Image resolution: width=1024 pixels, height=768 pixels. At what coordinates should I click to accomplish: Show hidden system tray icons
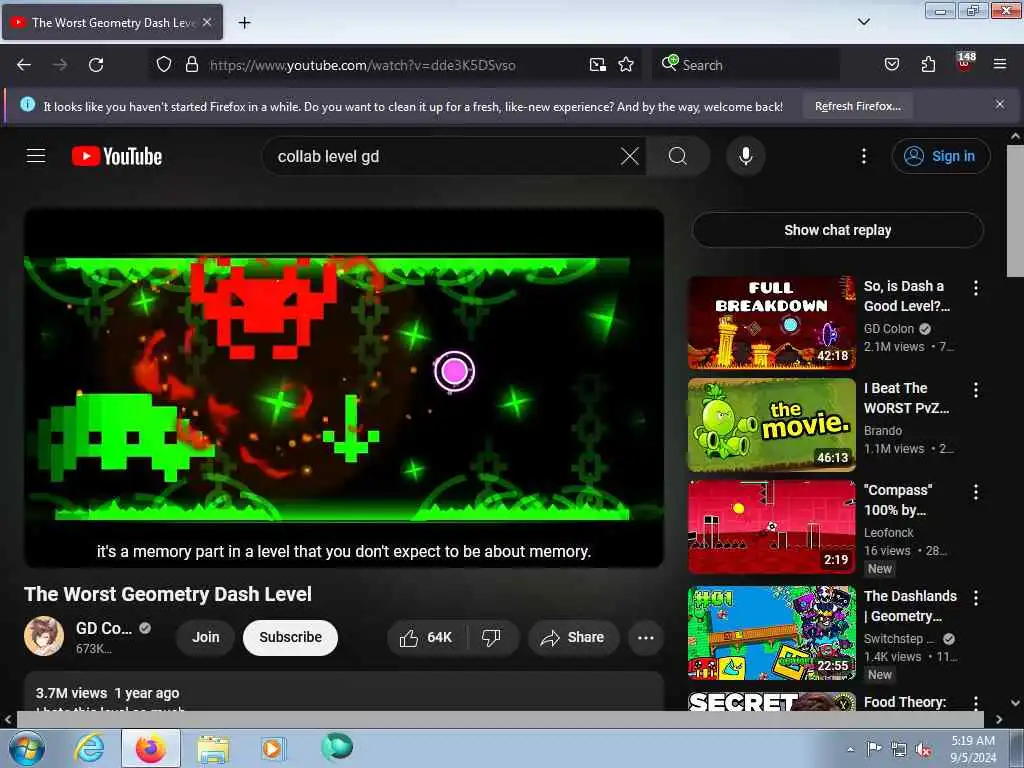850,749
